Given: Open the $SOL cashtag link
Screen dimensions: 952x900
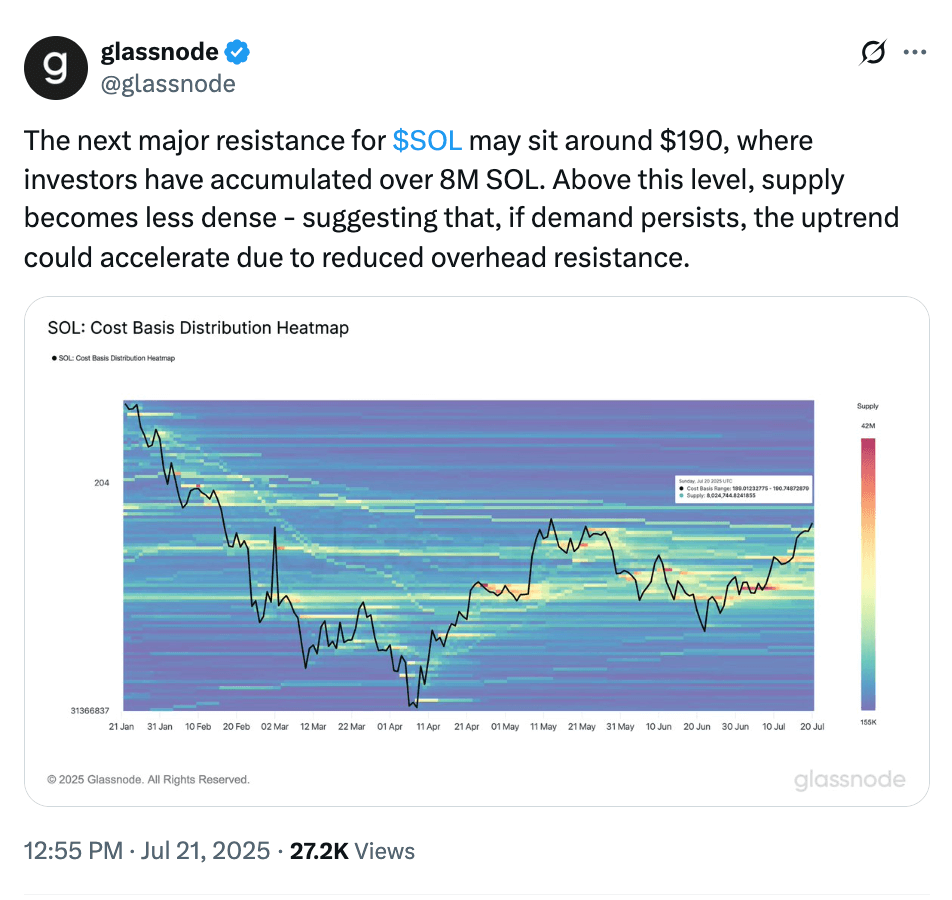Looking at the screenshot, I should (x=427, y=141).
